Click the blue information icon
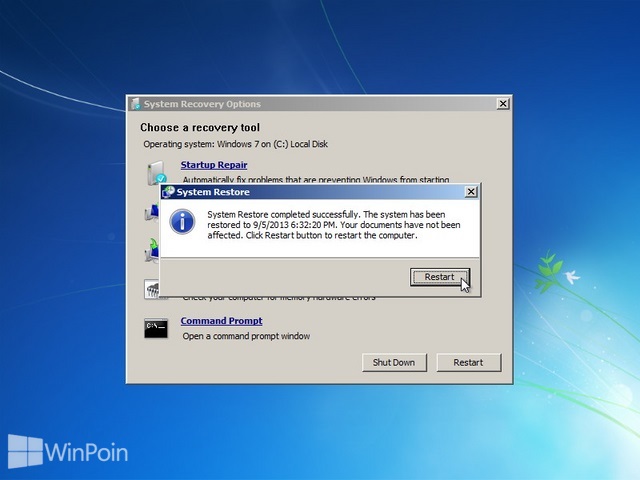Viewport: 640px width, 480px height. (x=182, y=222)
